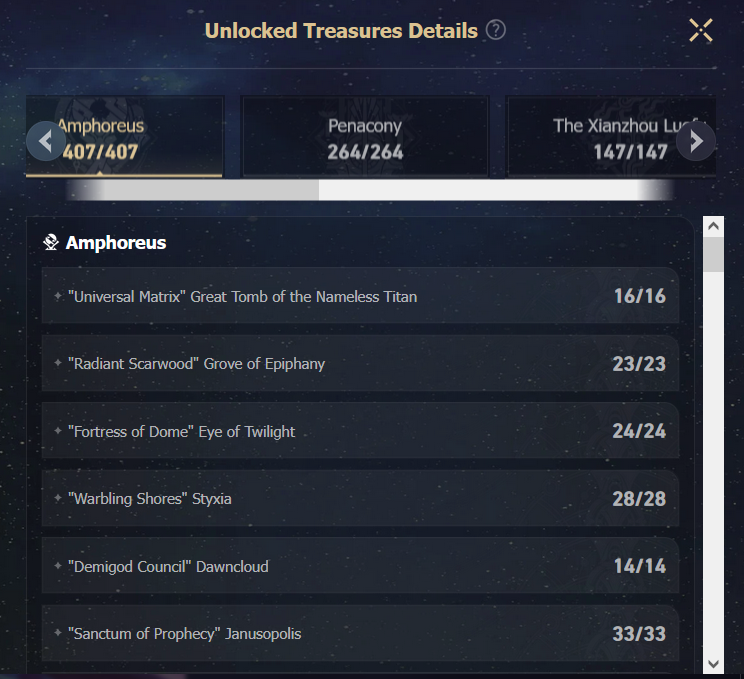The width and height of the screenshot is (744, 679).
Task: Expand "Demigod Council" Dawncloud entry
Action: (x=360, y=566)
